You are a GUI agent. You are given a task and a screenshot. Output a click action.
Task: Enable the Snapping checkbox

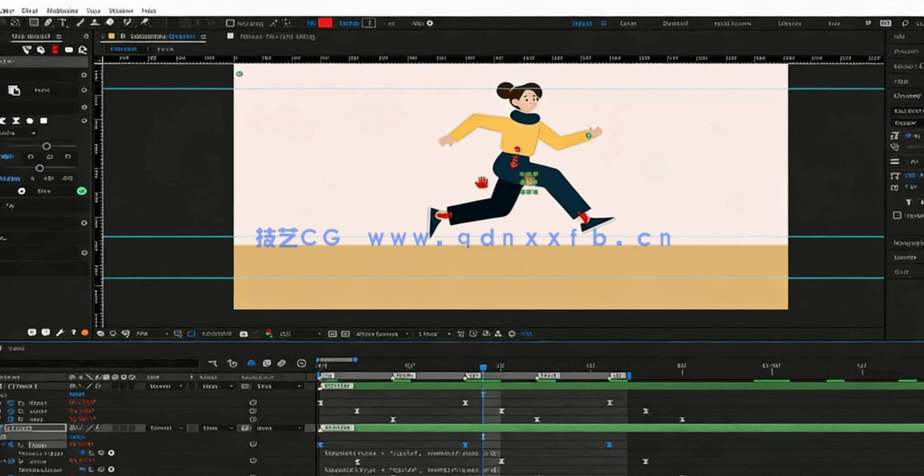pyautogui.click(x=230, y=23)
